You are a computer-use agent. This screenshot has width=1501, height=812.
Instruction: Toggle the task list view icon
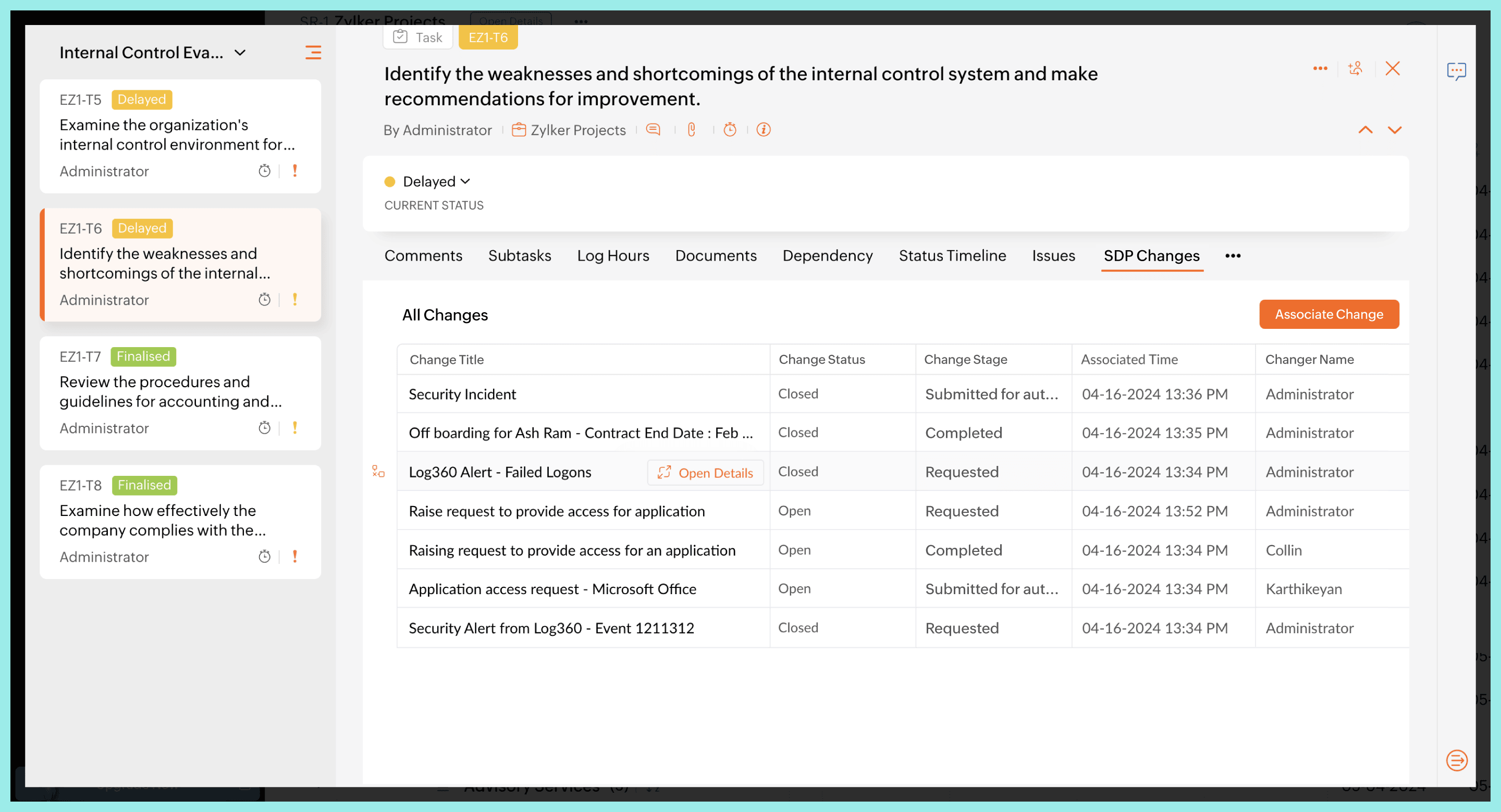[x=313, y=53]
